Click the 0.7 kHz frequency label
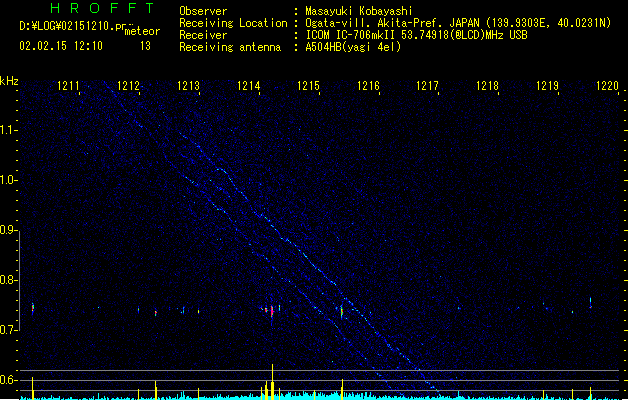629x400 pixels. [x=9, y=330]
